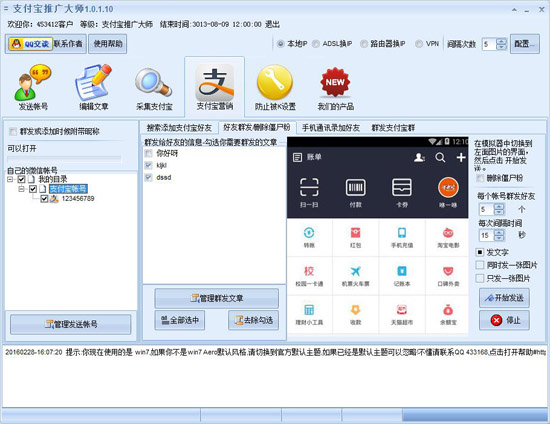
Task: Tap the 手机充值 phone top-up icon
Action: pos(402,233)
